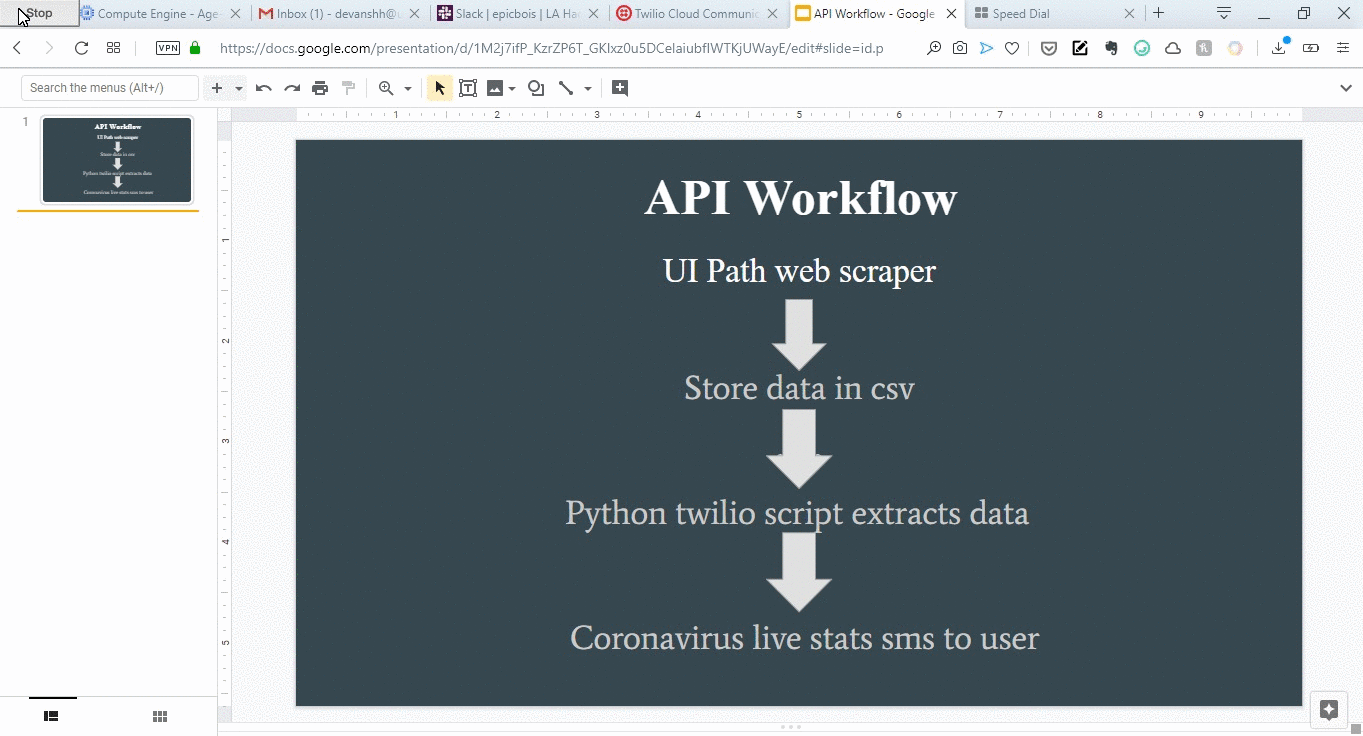1363x736 pixels.
Task: Click the shape tool icon
Action: pyautogui.click(x=536, y=88)
